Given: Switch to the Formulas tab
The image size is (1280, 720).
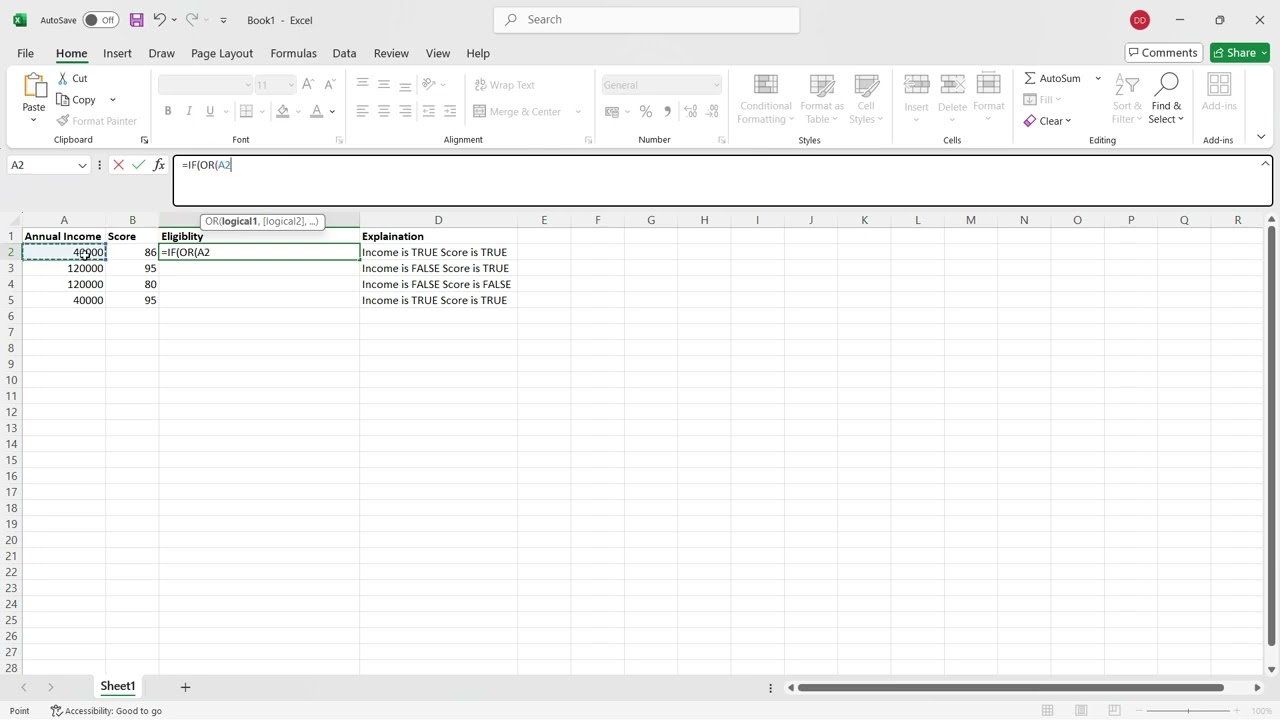Looking at the screenshot, I should pyautogui.click(x=293, y=53).
